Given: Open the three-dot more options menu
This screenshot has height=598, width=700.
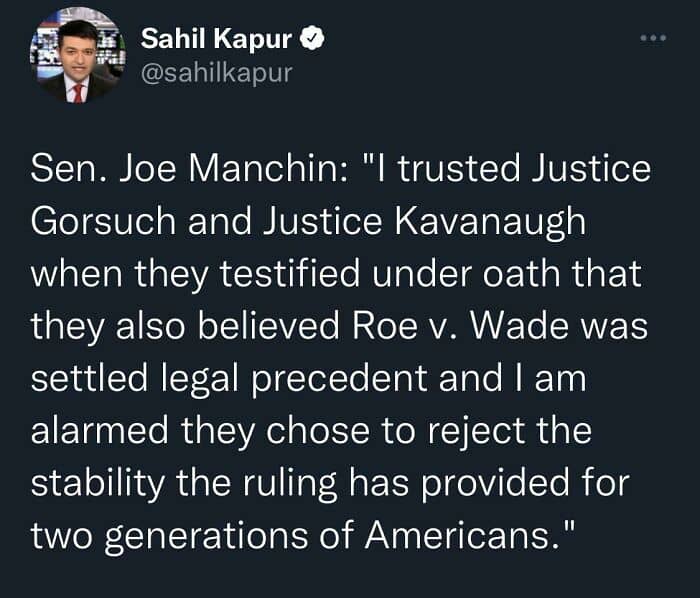Looking at the screenshot, I should click(652, 39).
